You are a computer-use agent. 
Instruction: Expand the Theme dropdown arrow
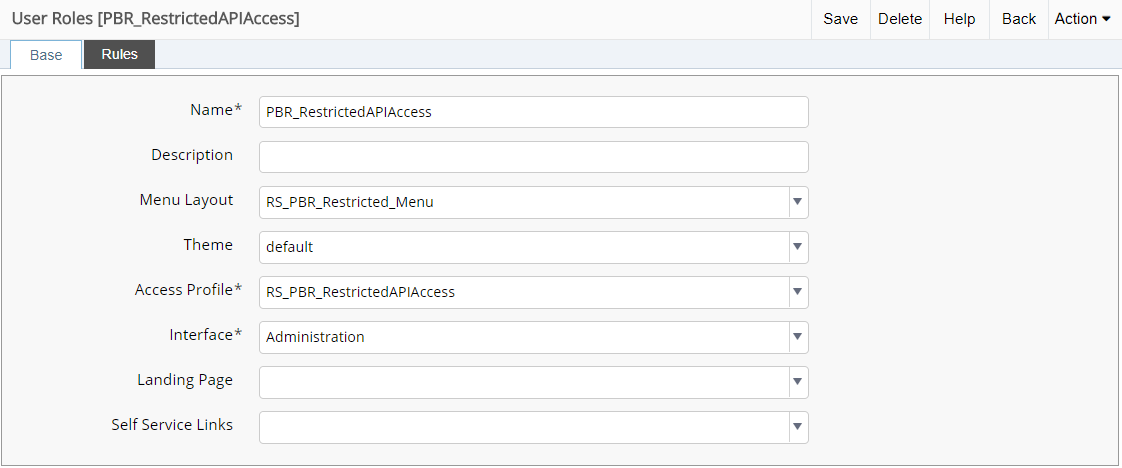coord(797,247)
